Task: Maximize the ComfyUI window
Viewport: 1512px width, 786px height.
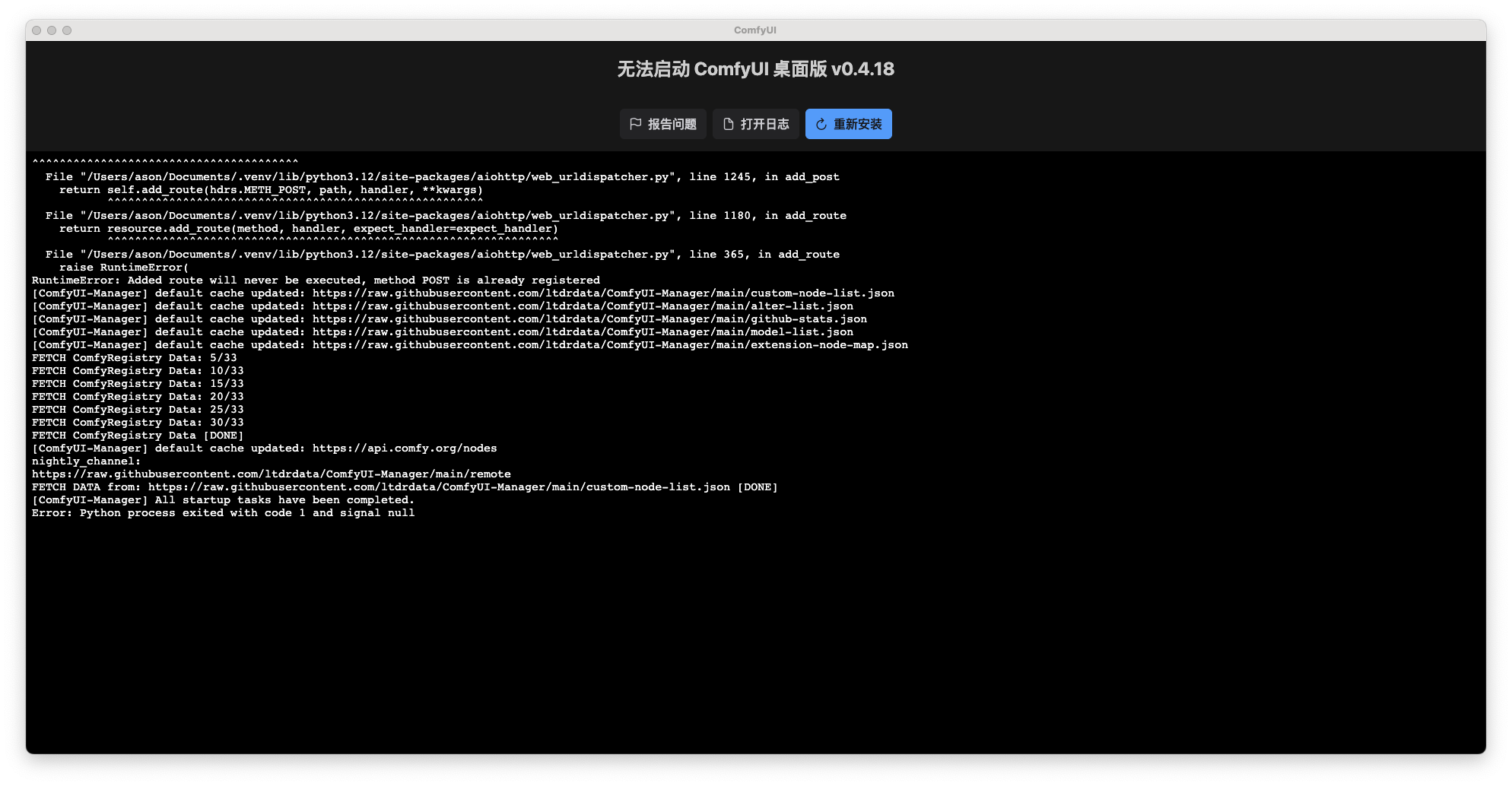Action: pos(67,30)
